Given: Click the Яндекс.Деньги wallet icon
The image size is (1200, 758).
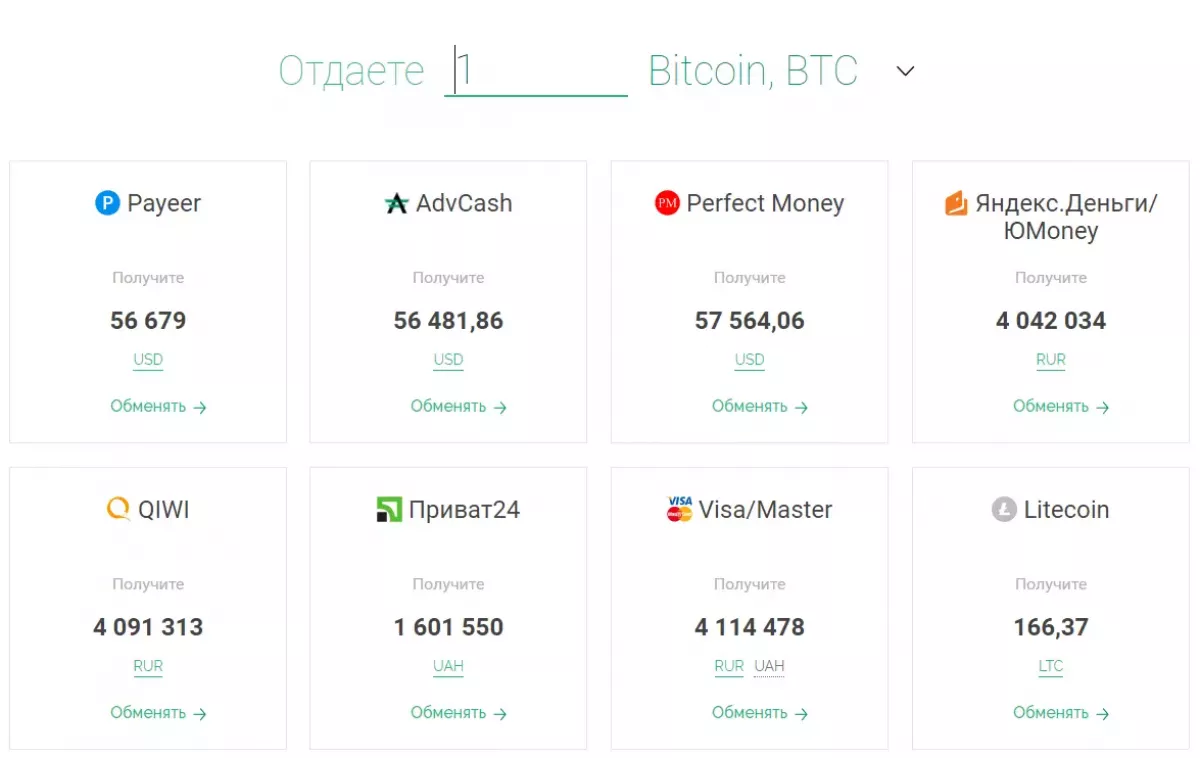Looking at the screenshot, I should 956,204.
